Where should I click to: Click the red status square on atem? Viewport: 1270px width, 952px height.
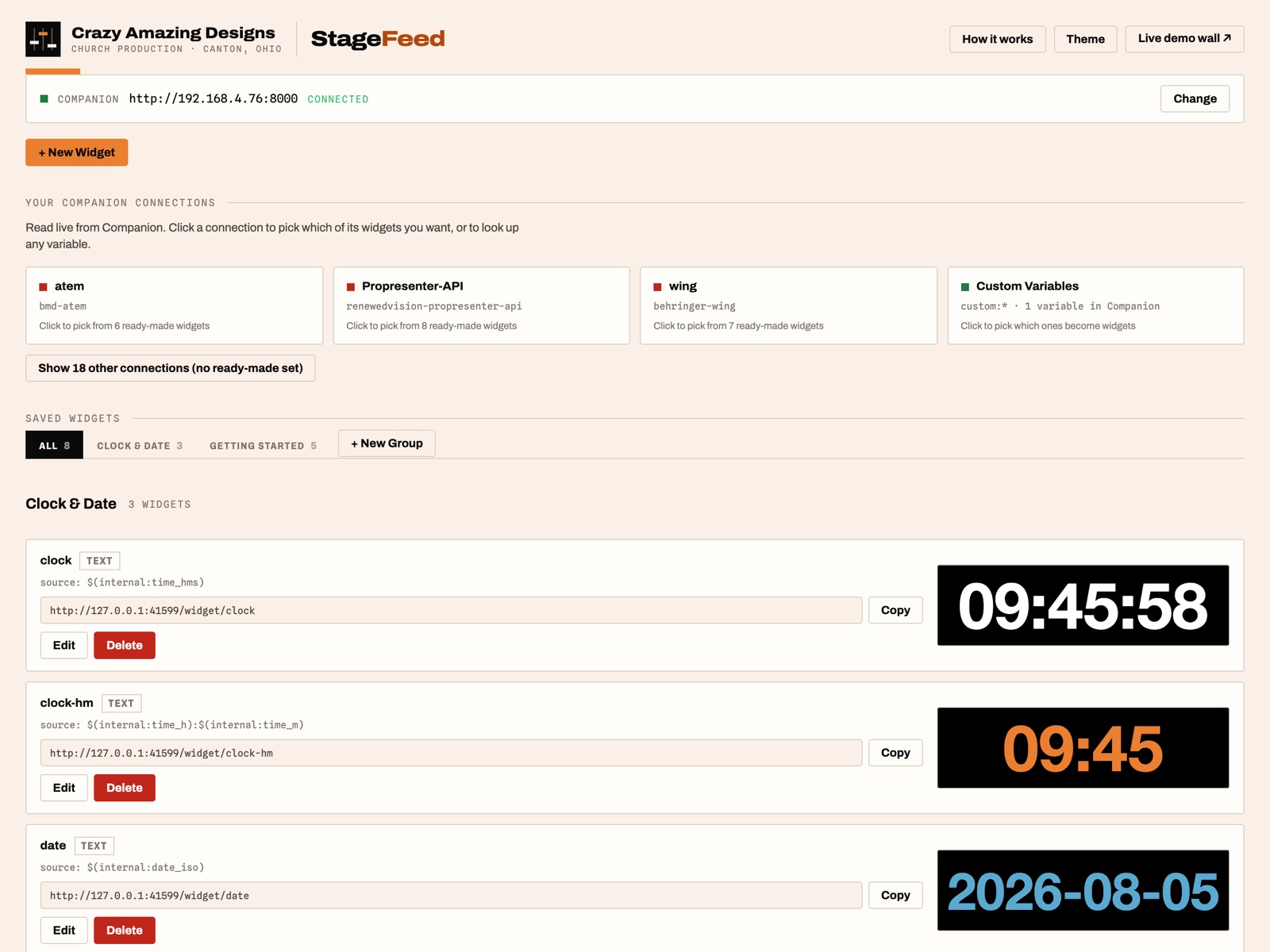coord(44,287)
